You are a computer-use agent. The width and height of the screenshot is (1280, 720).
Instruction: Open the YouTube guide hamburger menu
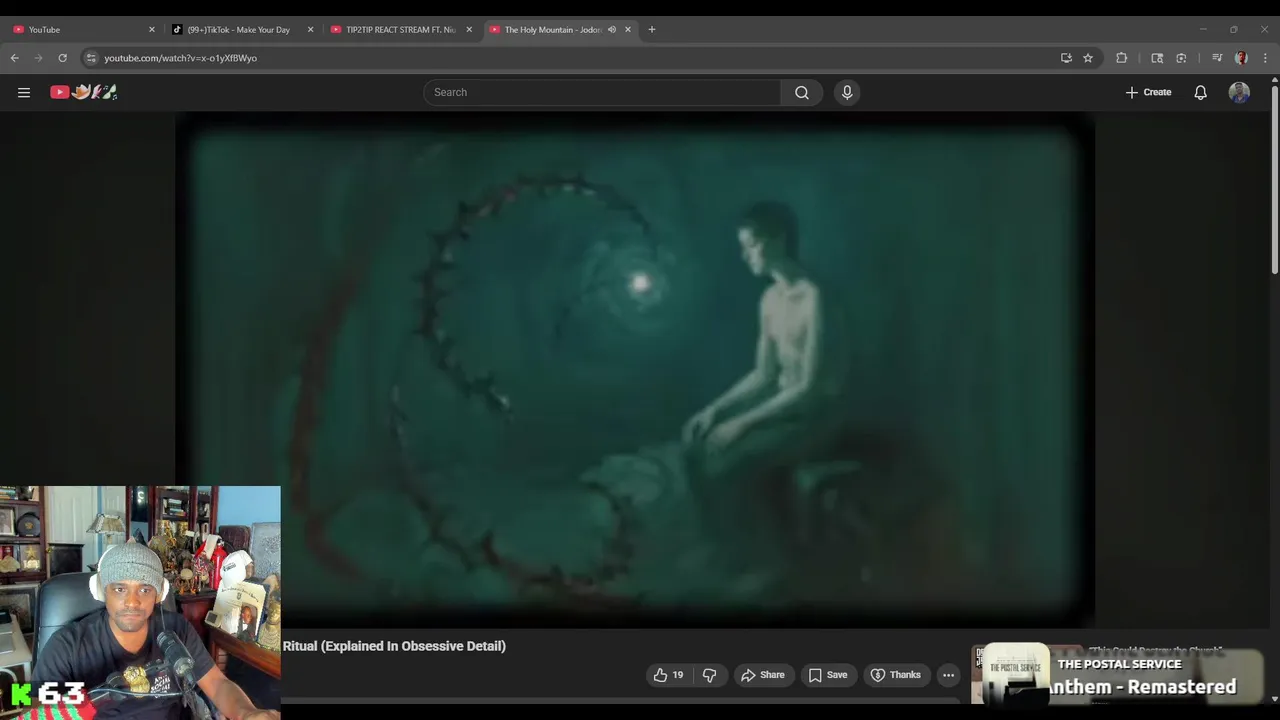(x=24, y=92)
